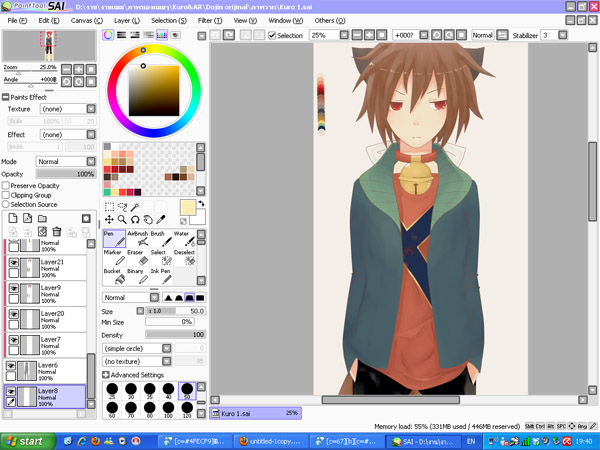Screen dimensions: 600x450
Task: Adjust the brush Density slider
Action: pos(176,335)
